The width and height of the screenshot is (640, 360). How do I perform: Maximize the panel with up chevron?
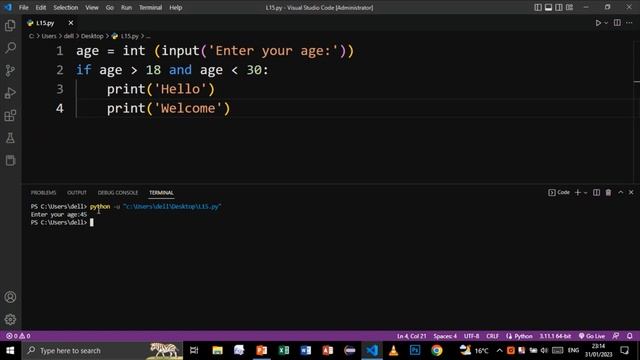coord(620,192)
